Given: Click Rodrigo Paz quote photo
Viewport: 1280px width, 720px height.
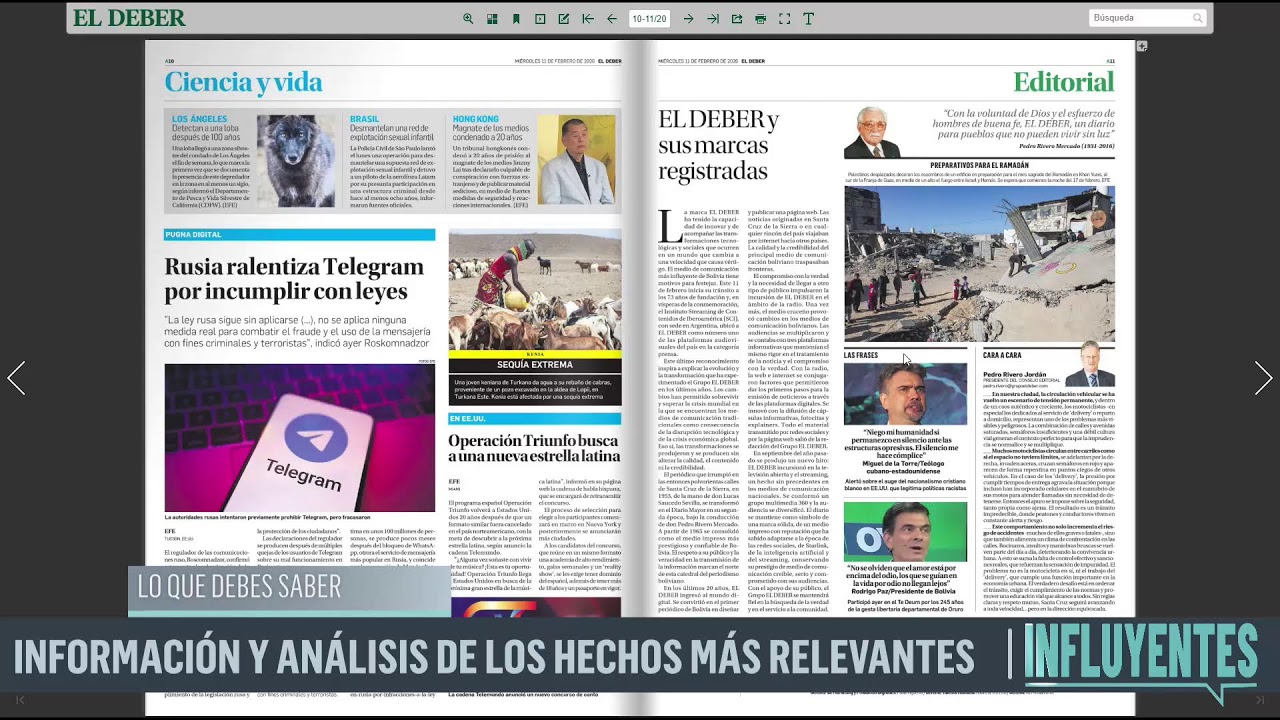Looking at the screenshot, I should 905,532.
